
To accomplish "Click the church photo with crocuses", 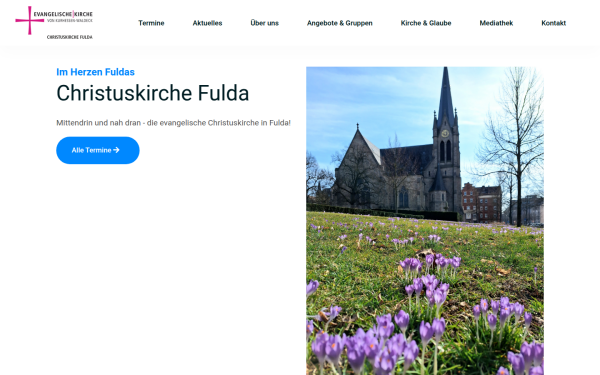I will (x=425, y=221).
